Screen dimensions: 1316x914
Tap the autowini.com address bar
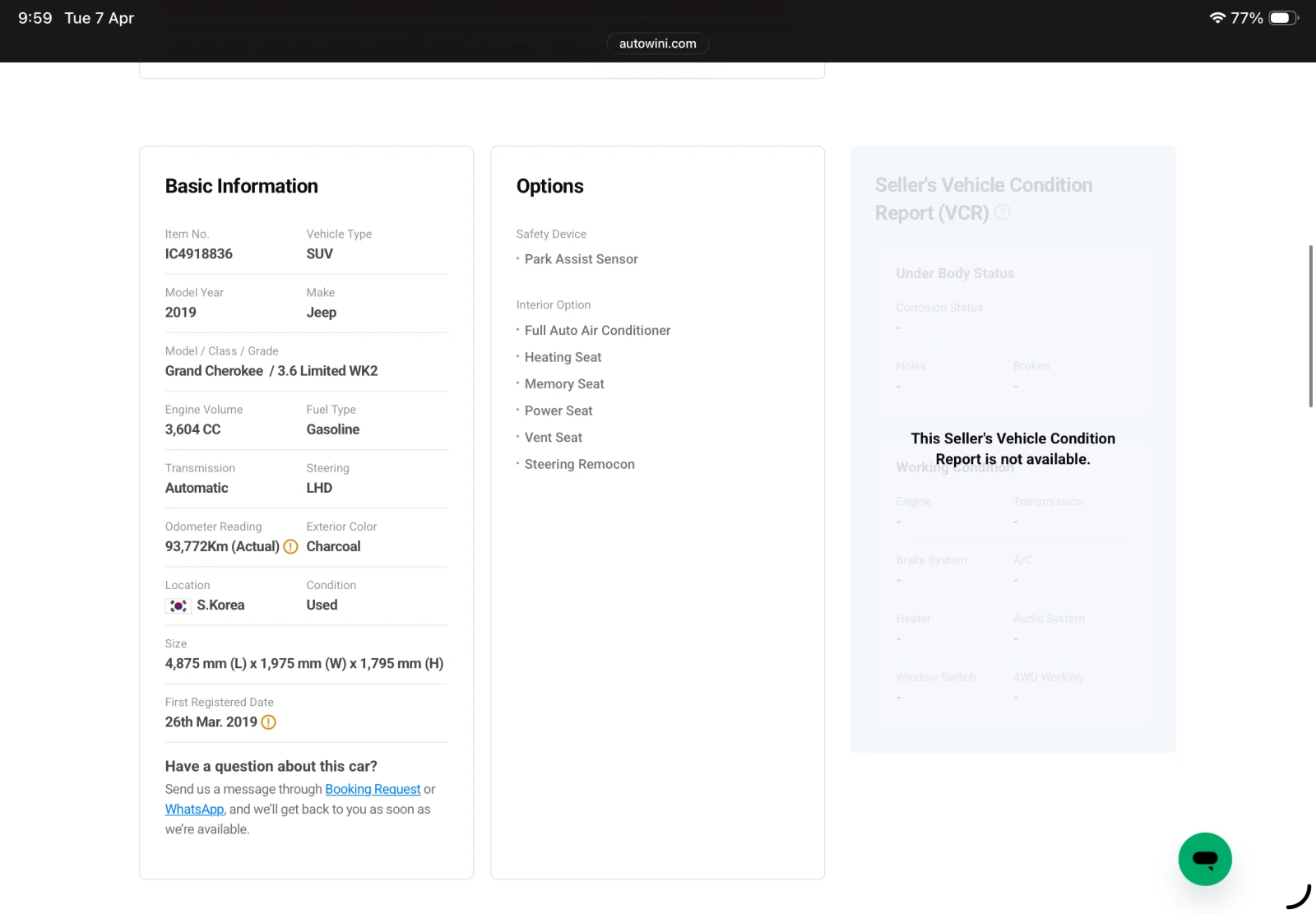(658, 44)
